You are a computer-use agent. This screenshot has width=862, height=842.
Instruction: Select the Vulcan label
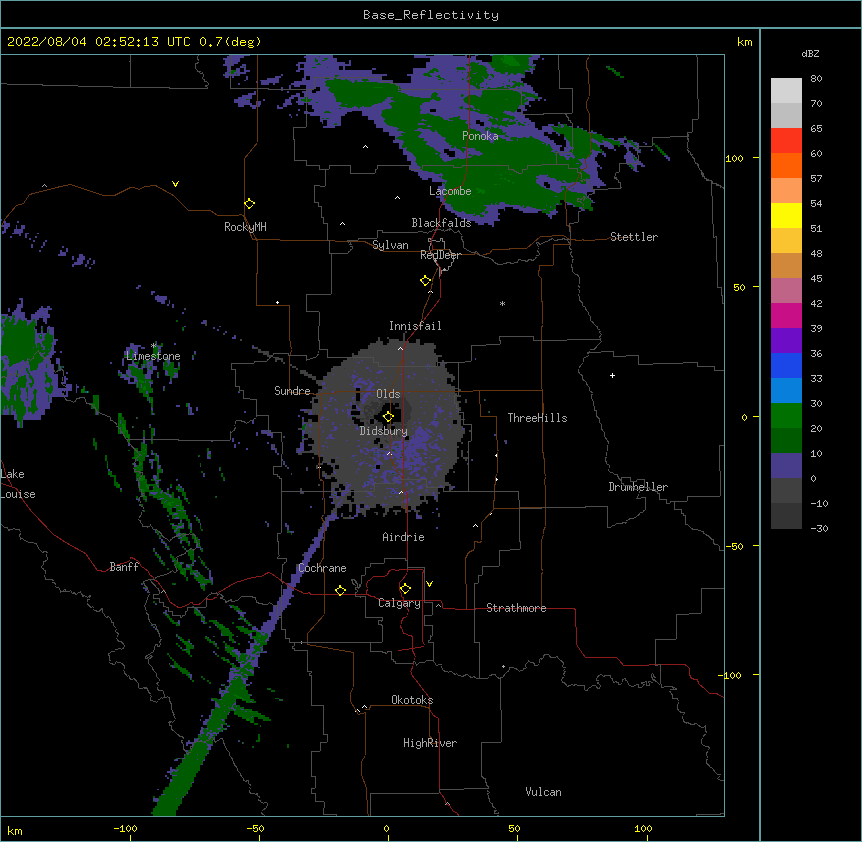click(543, 792)
